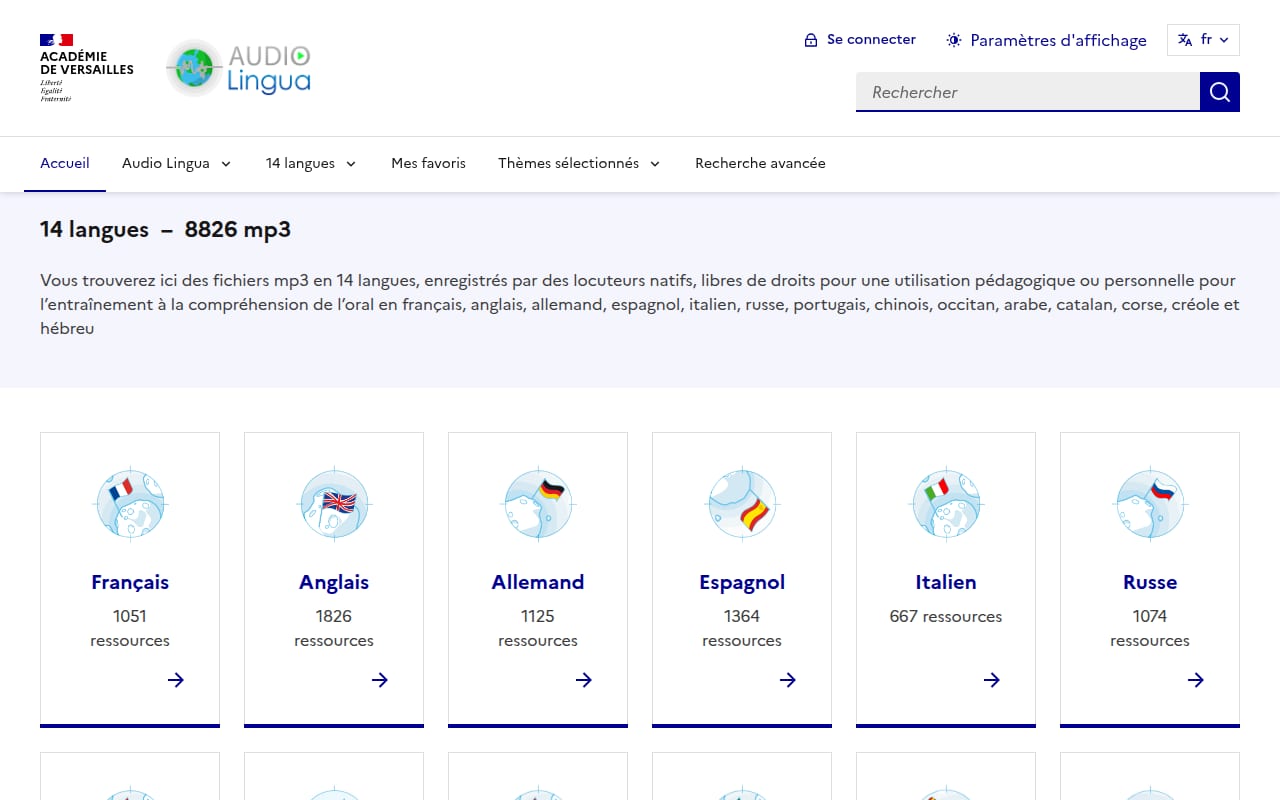Viewport: 1280px width, 800px height.
Task: Open Mes favoris page
Action: click(x=428, y=163)
